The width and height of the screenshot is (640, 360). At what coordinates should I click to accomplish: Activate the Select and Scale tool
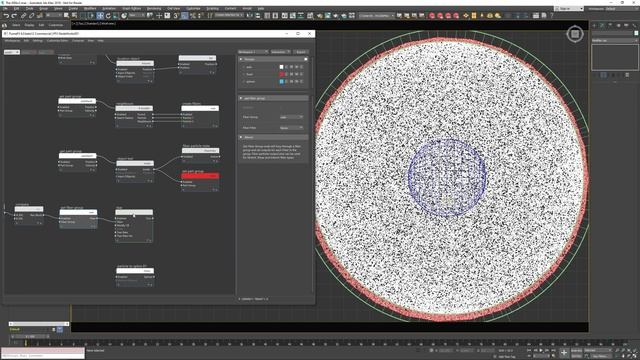116,16
